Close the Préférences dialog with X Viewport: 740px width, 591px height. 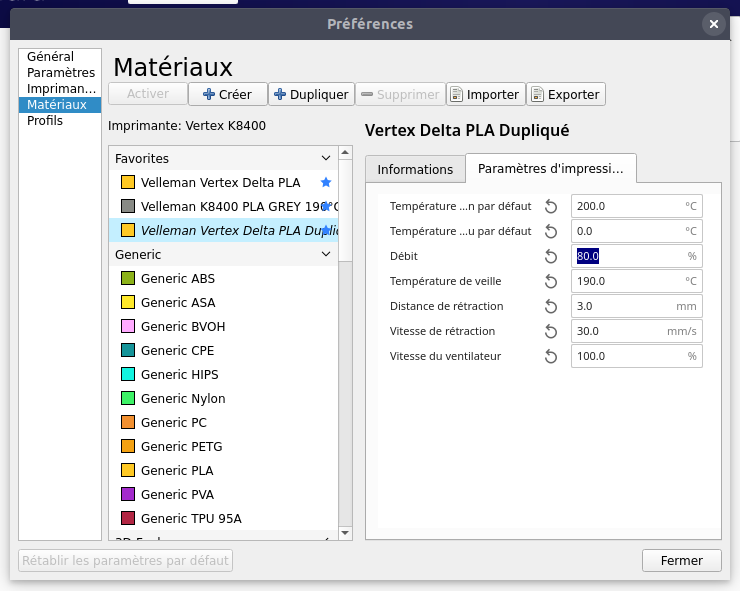click(x=714, y=24)
